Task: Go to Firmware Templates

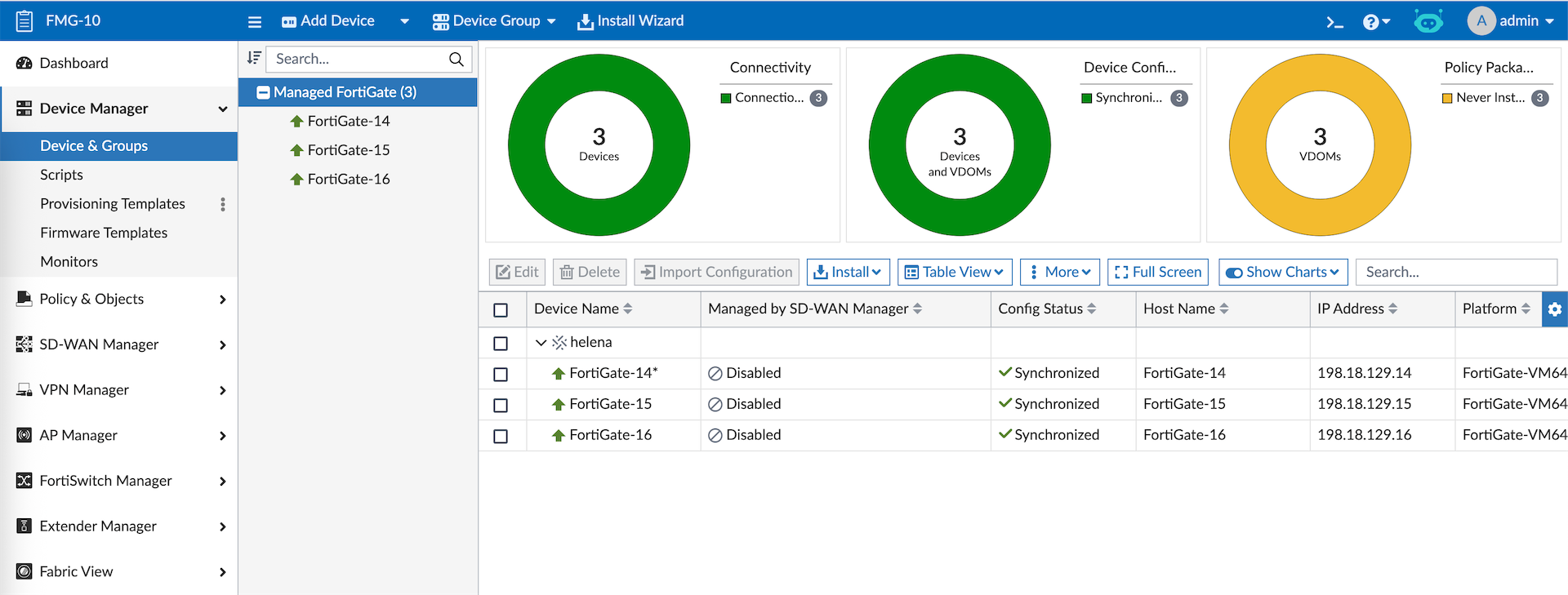Action: point(104,233)
